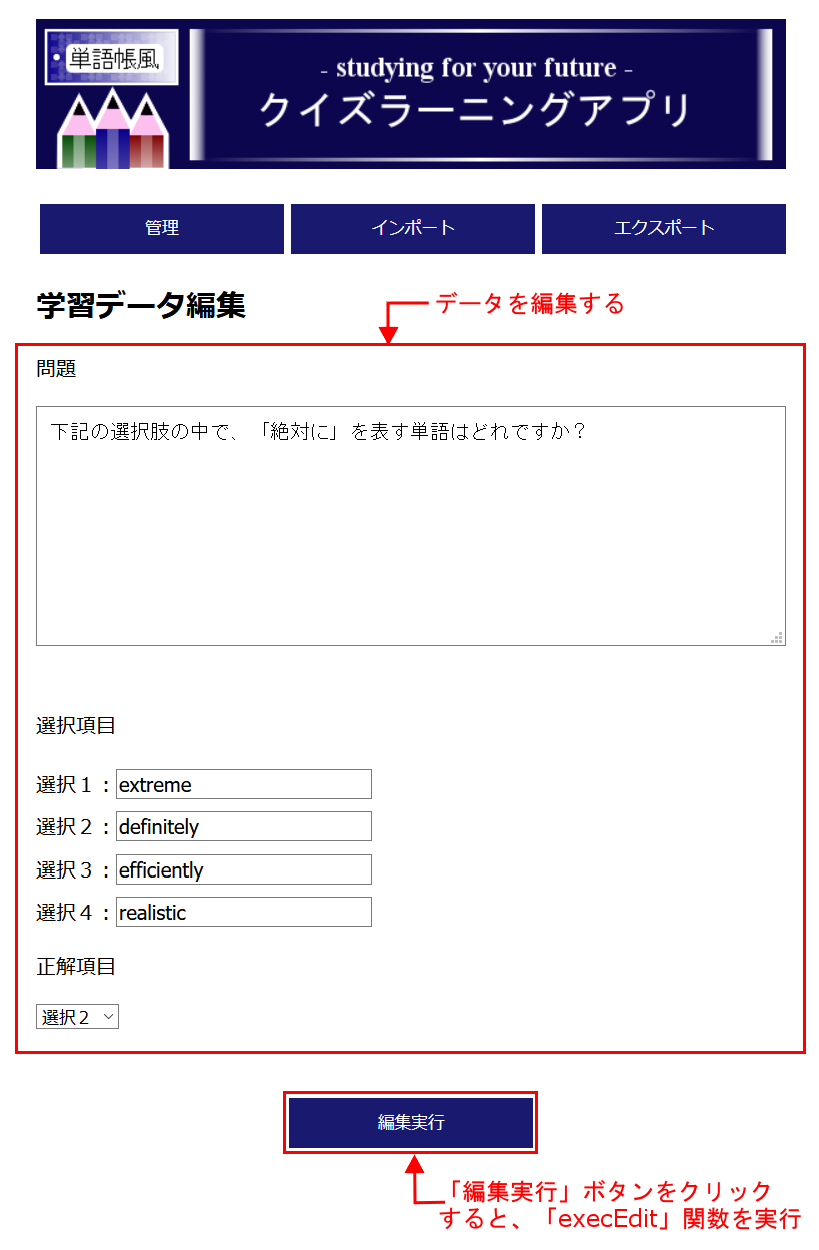819x1250 pixels.
Task: Expand the 正解項目 dropdown showing 選択2
Action: click(x=78, y=1017)
